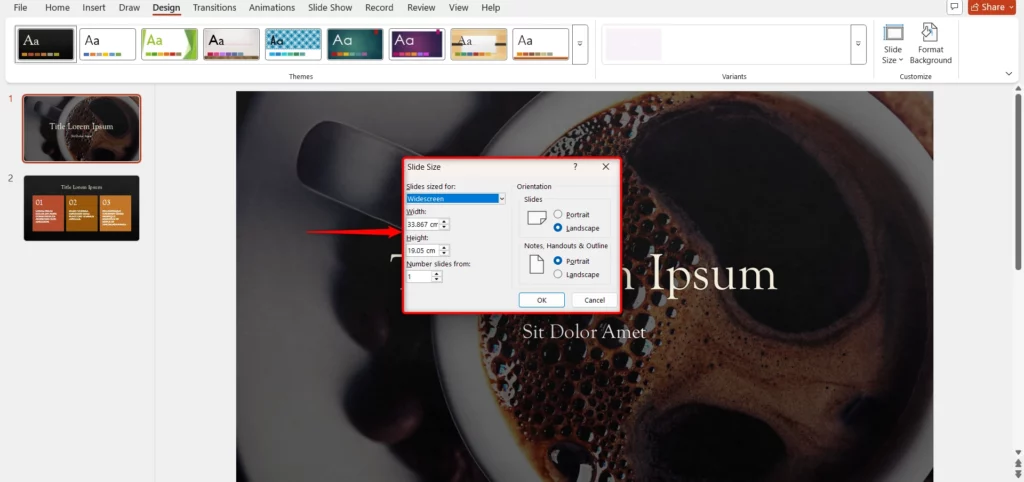Apply the purple gradient theme
This screenshot has width=1024, height=482.
(417, 44)
